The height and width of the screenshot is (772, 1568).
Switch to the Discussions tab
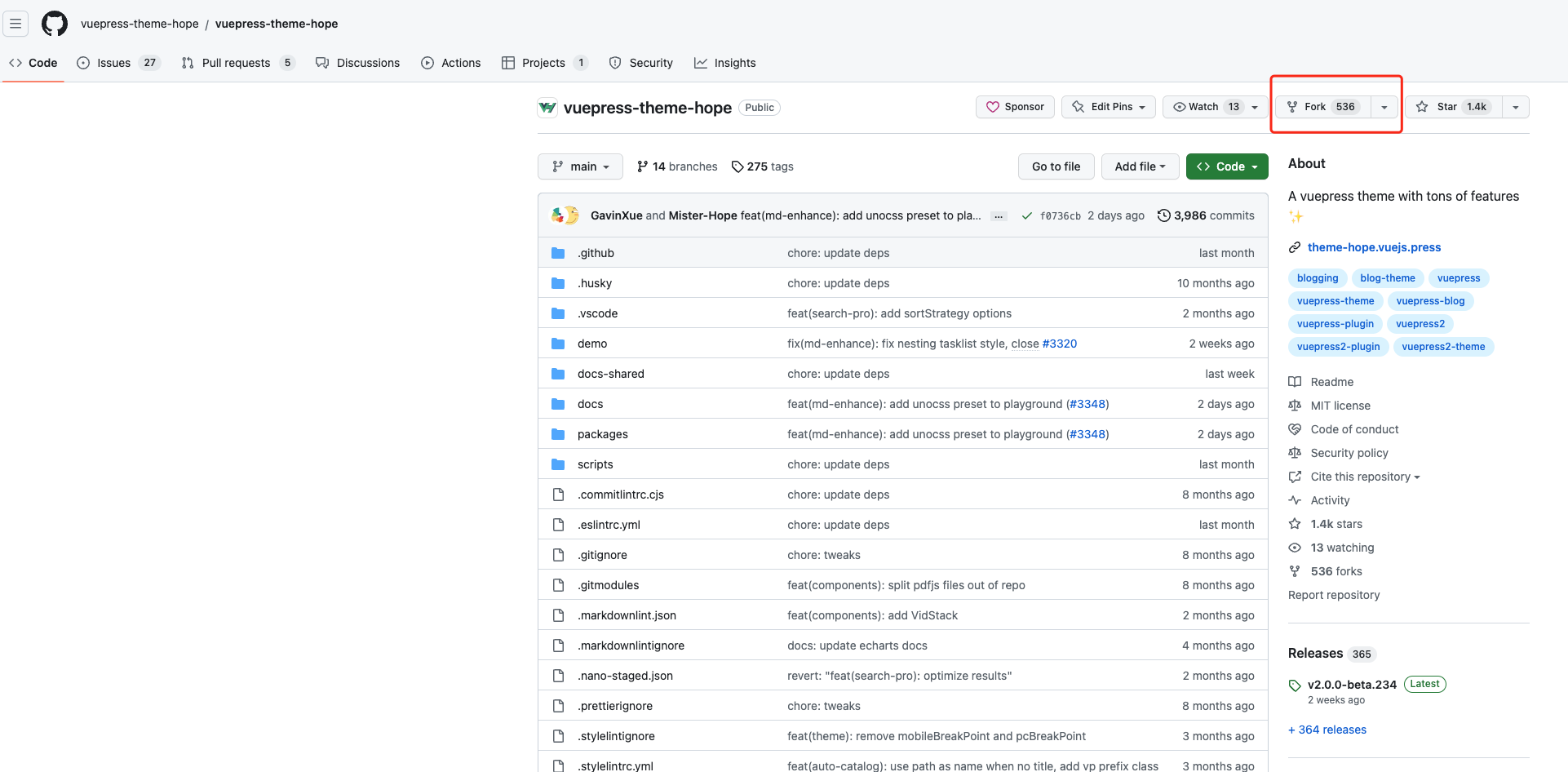(358, 63)
